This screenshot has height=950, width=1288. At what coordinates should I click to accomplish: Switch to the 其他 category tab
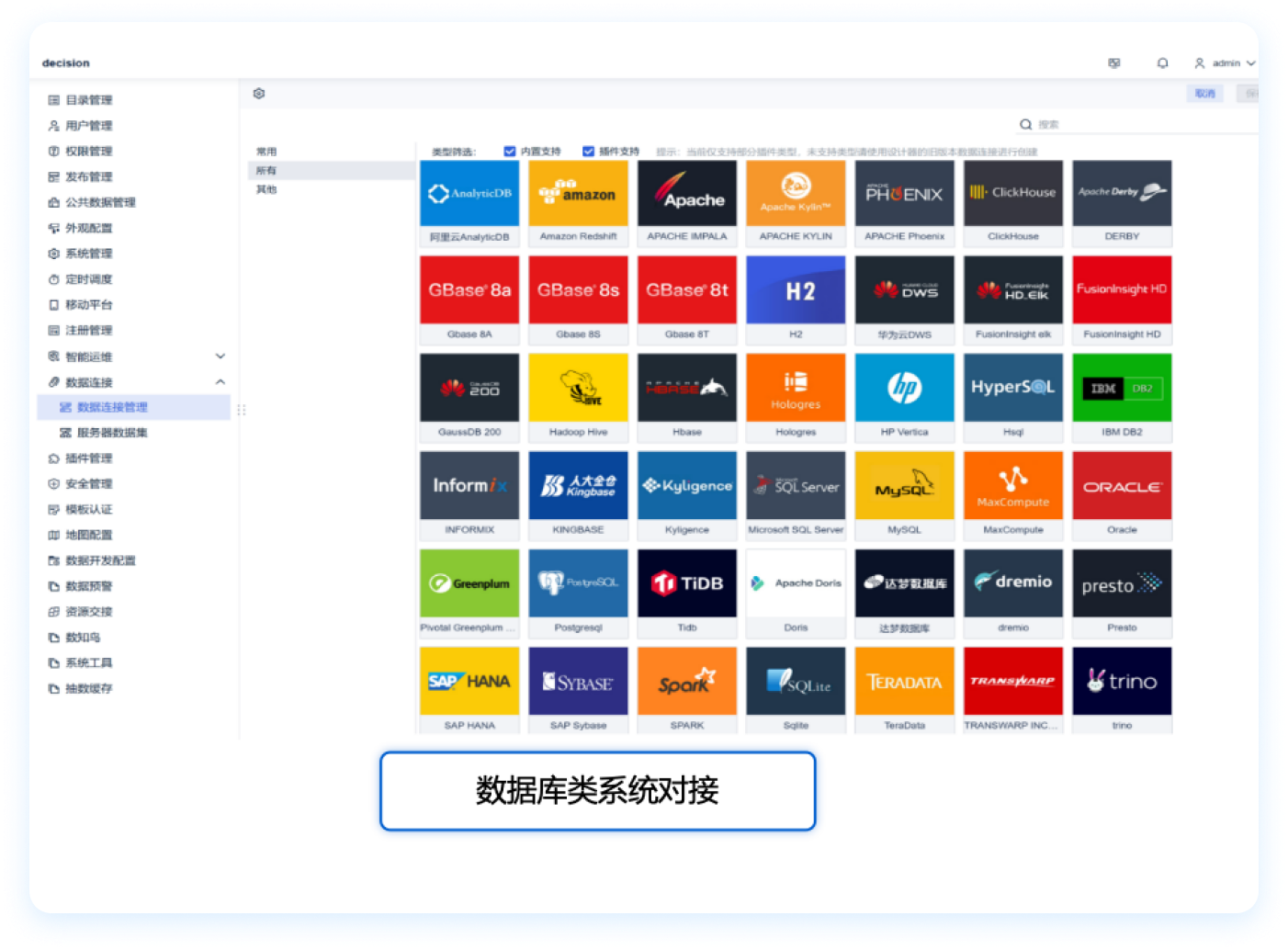pyautogui.click(x=266, y=190)
